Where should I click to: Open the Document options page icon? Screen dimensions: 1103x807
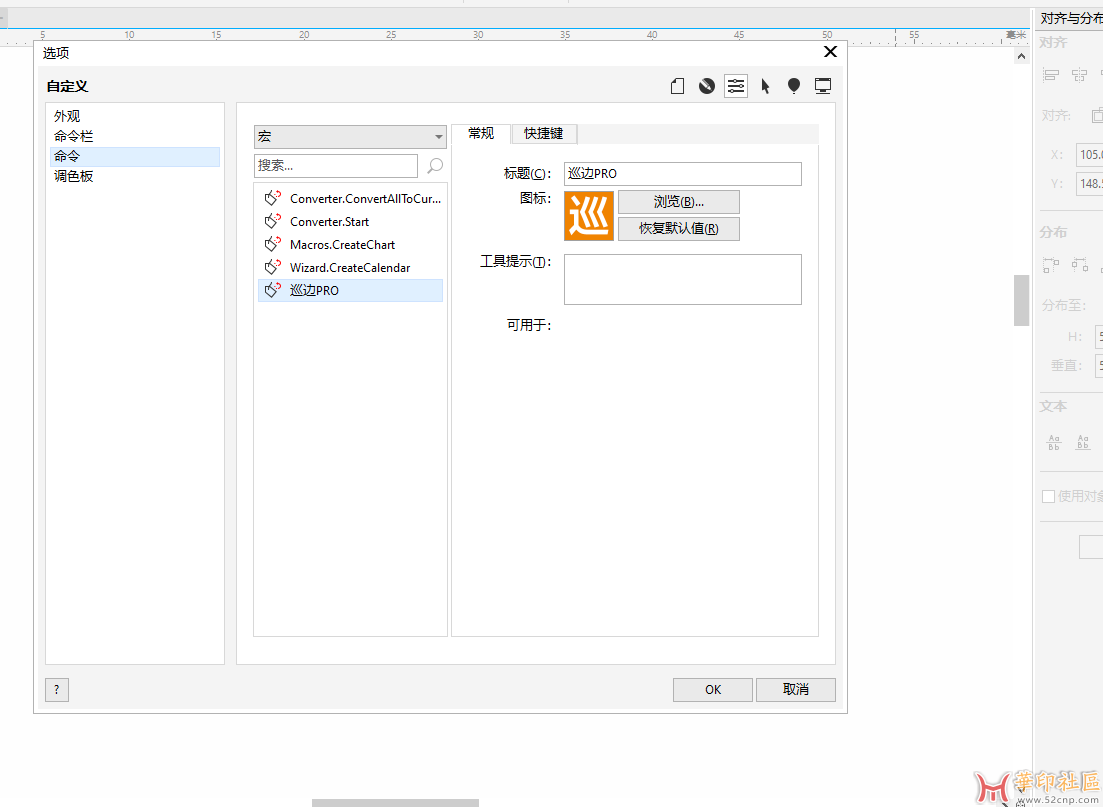pyautogui.click(x=677, y=86)
